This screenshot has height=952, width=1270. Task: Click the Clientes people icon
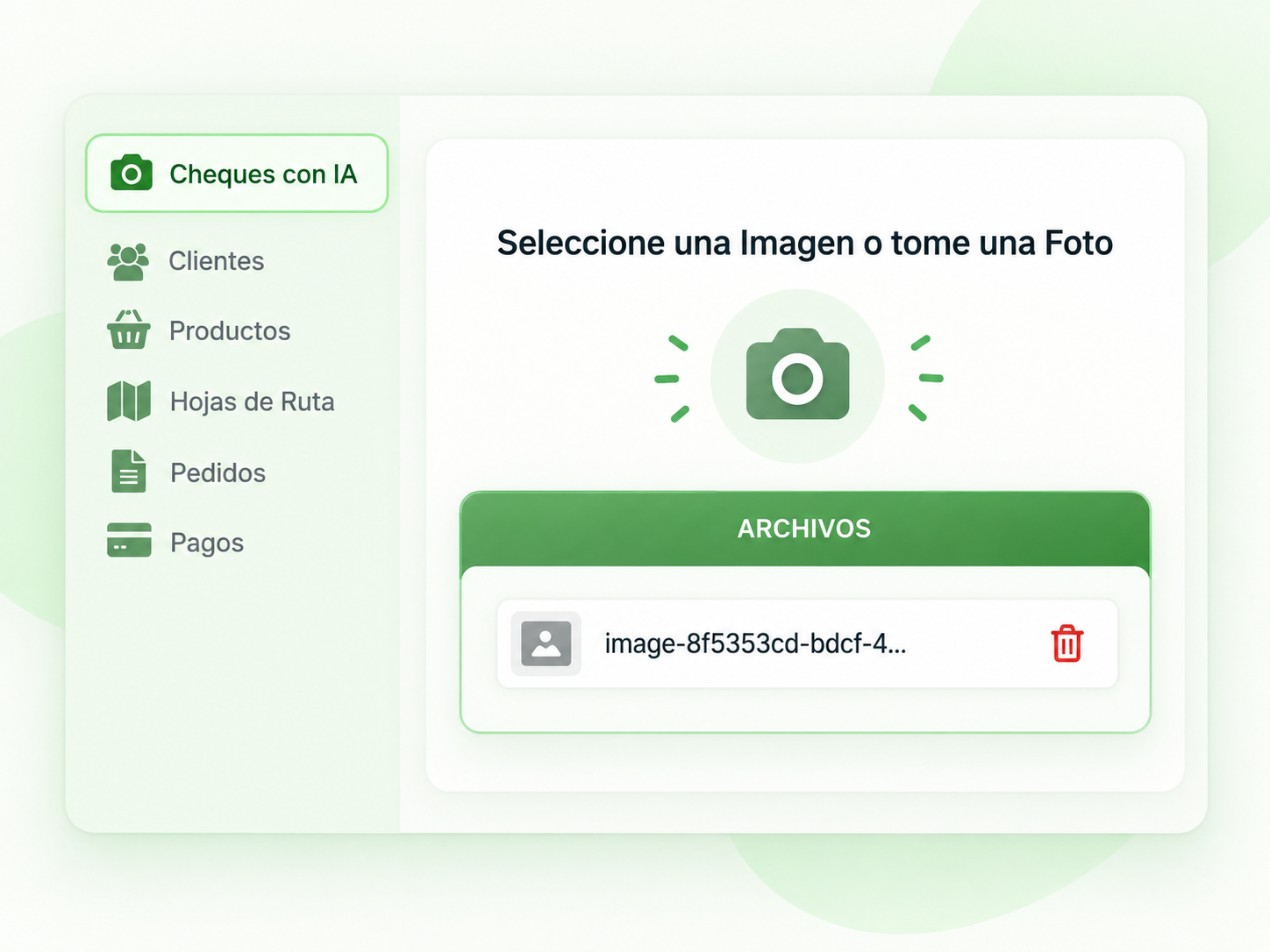pyautogui.click(x=128, y=261)
